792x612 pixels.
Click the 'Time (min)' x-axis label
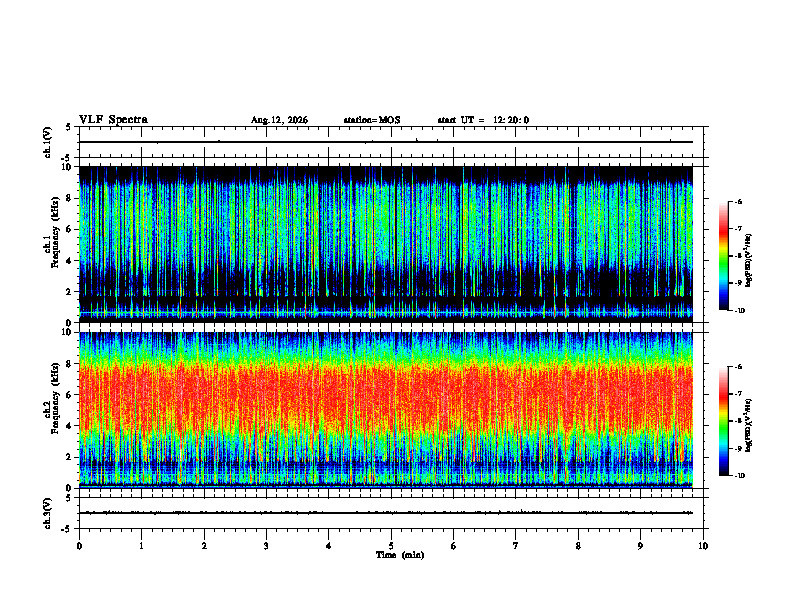coord(400,555)
